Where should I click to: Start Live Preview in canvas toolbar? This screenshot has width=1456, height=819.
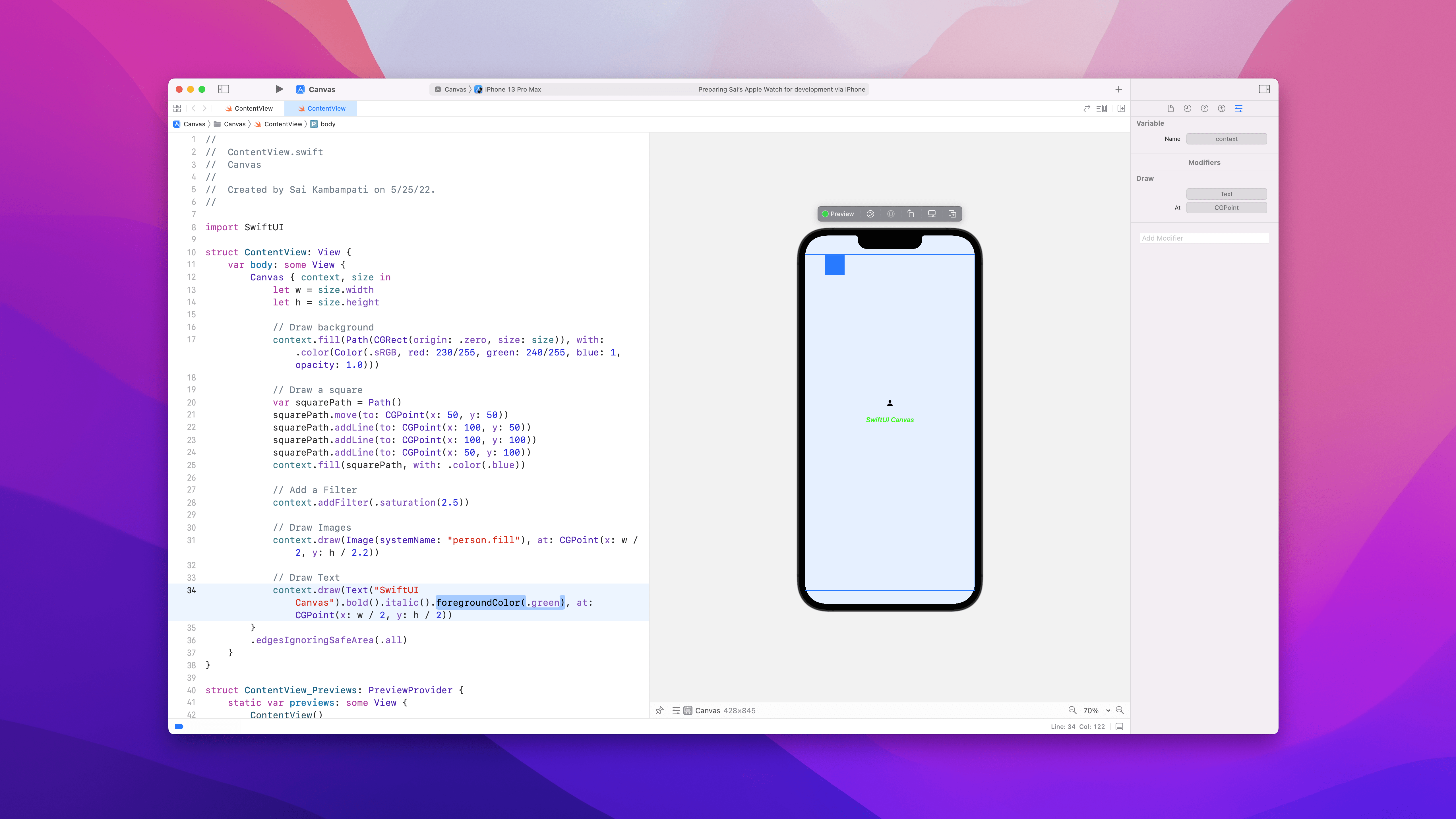tap(870, 214)
